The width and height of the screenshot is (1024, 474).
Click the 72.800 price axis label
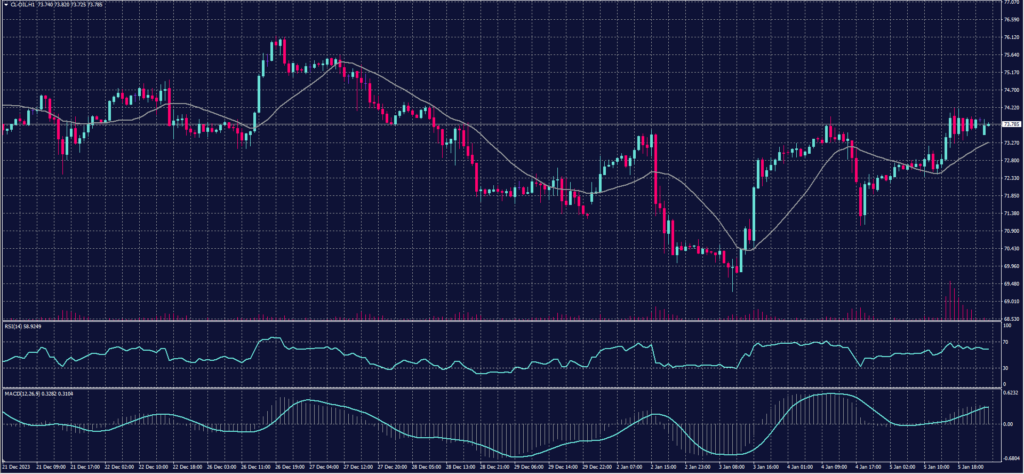point(1010,161)
